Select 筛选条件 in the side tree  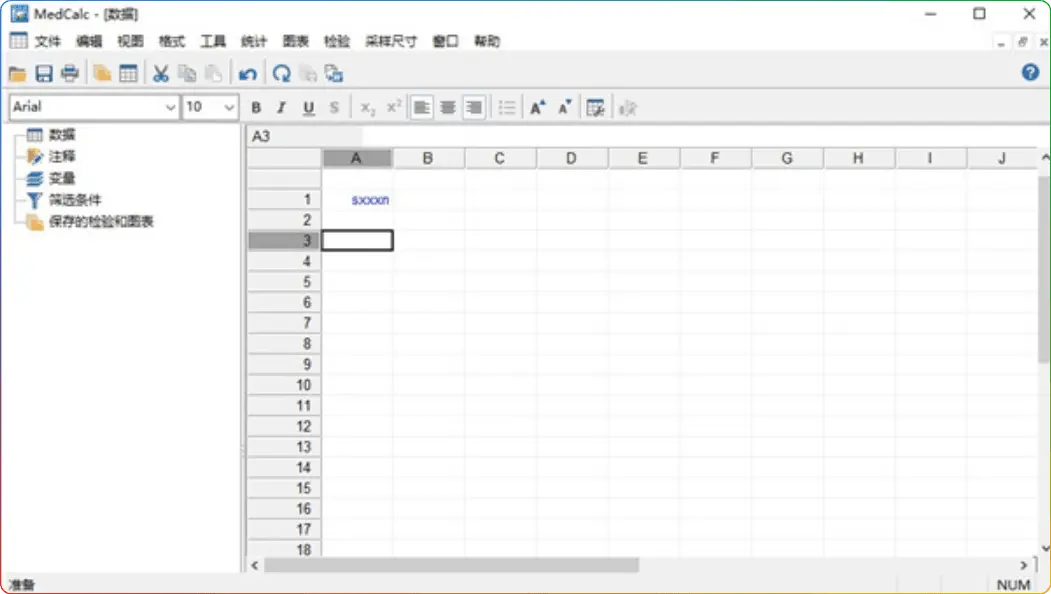(75, 200)
